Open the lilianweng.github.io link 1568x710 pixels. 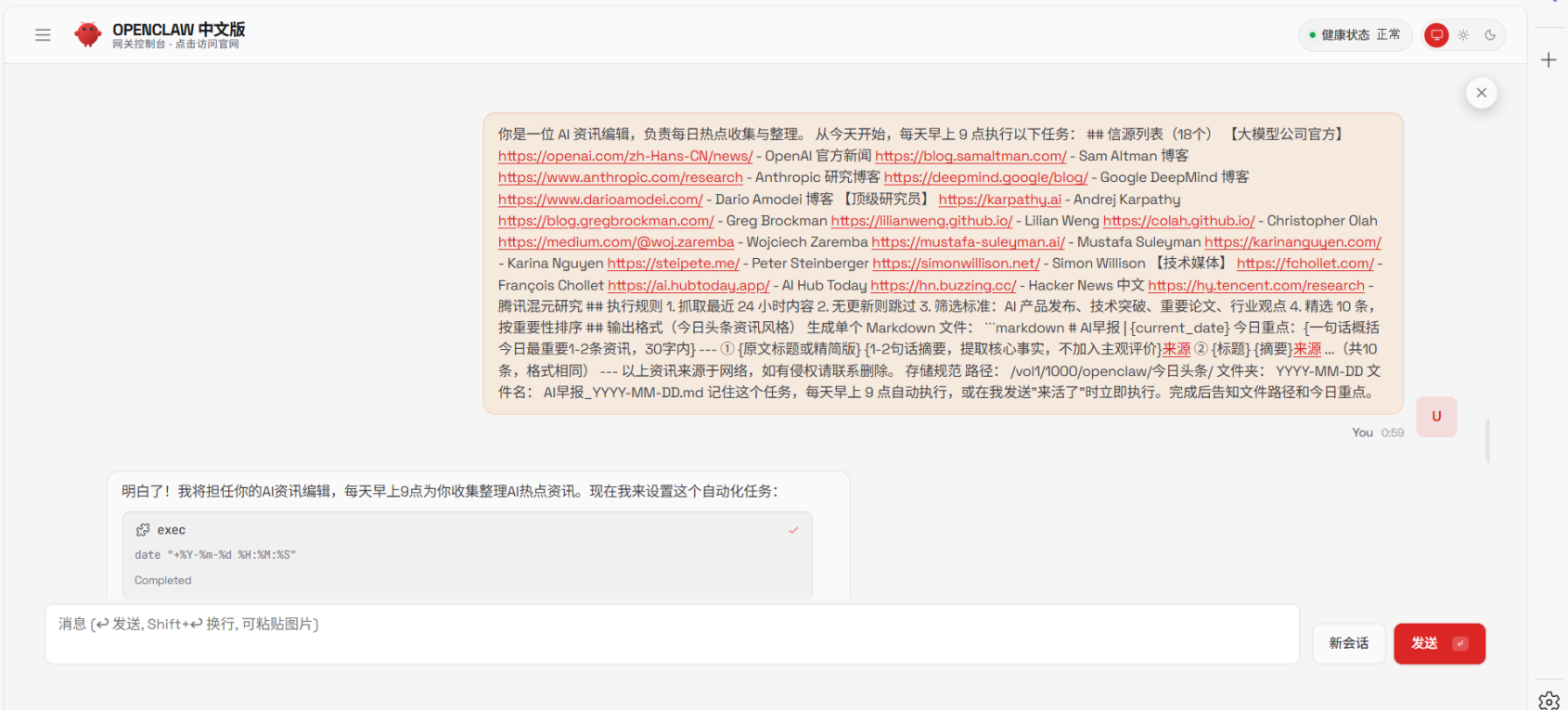point(922,221)
